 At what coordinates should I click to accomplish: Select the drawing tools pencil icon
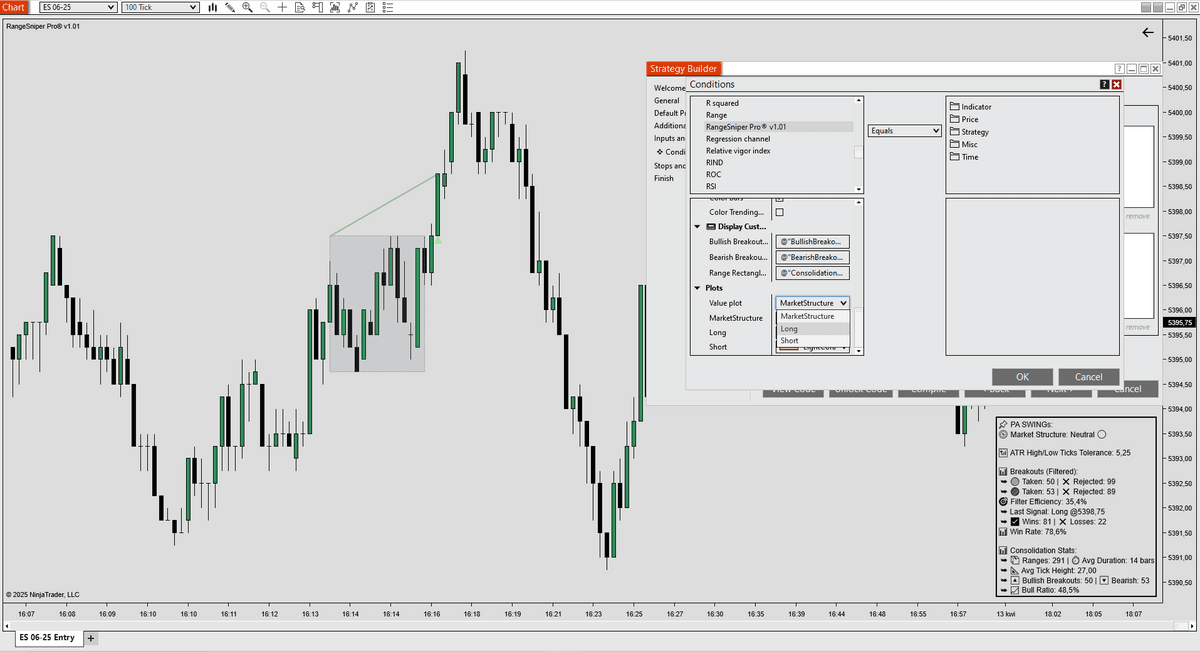(x=230, y=7)
